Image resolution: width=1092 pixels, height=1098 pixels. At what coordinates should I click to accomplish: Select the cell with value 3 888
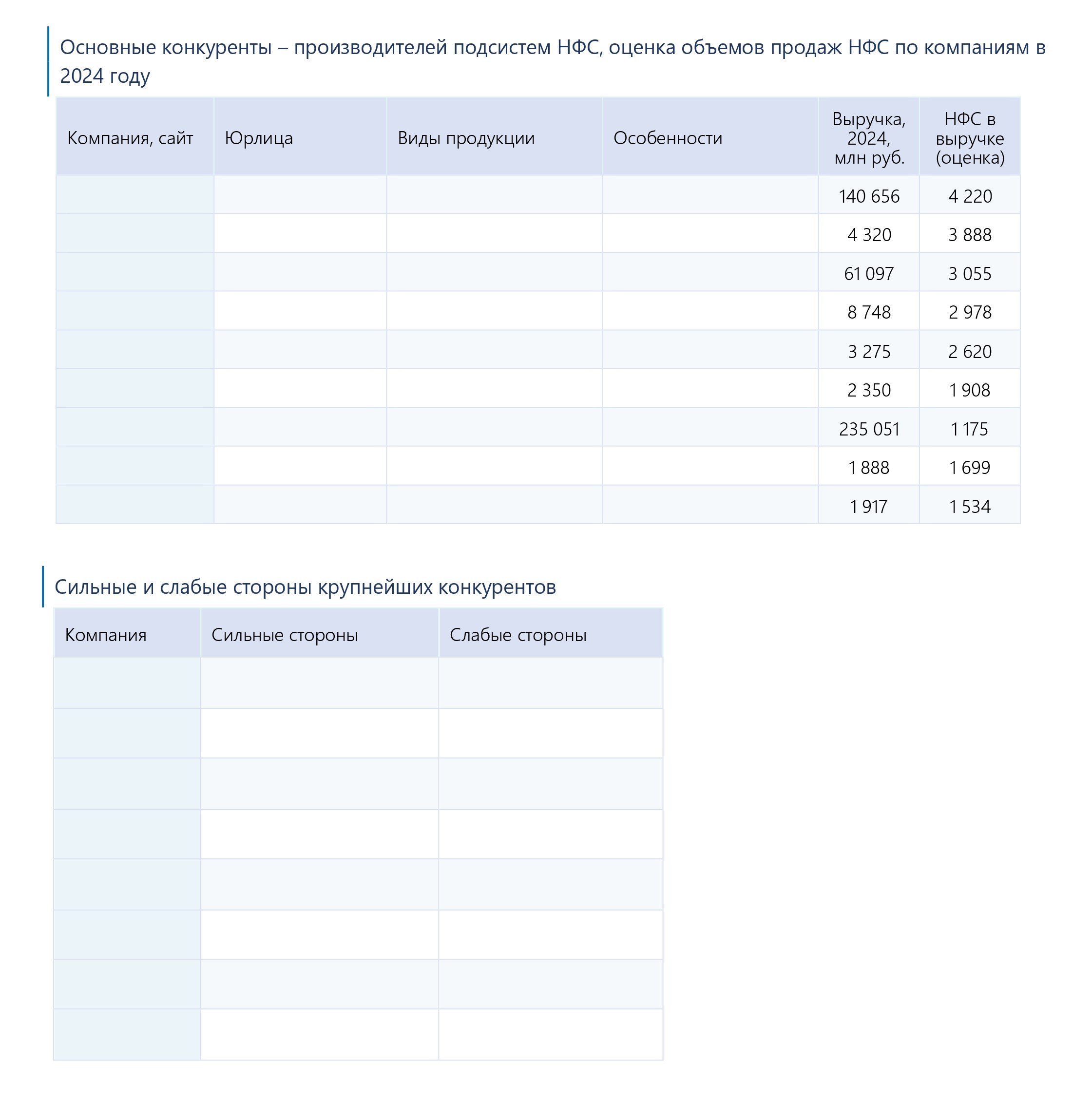(969, 235)
